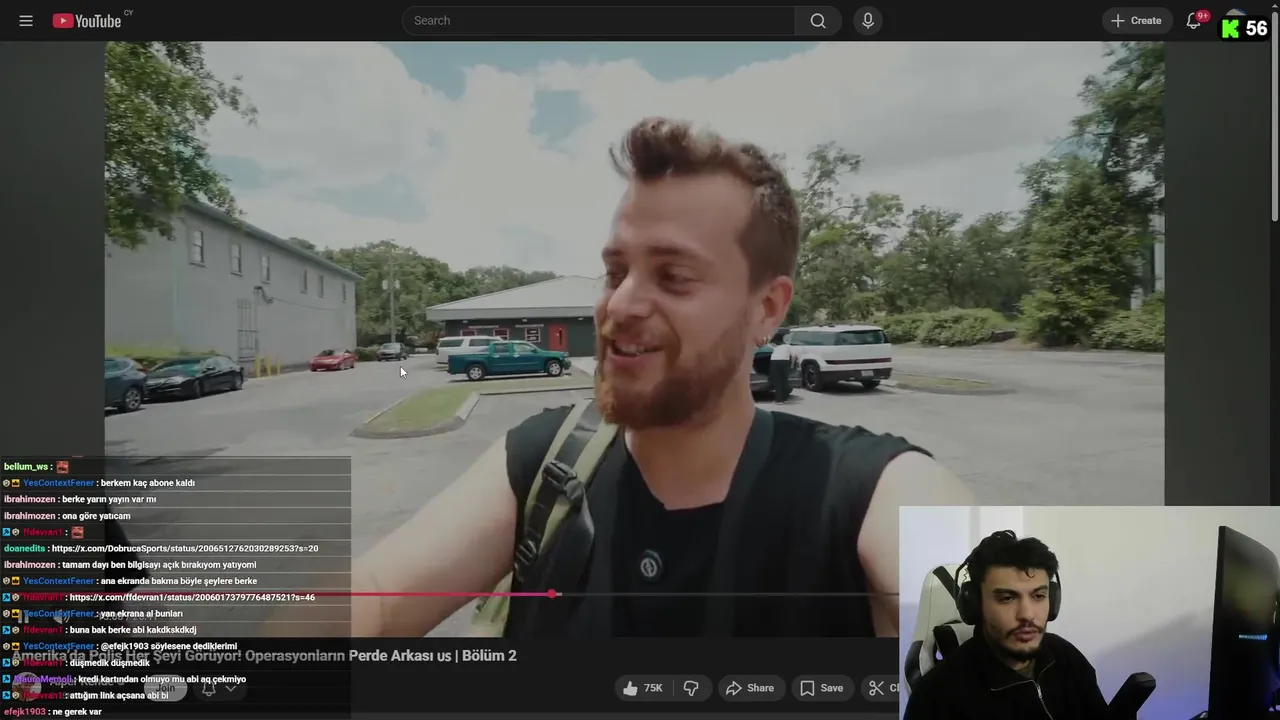
Task: Seek using the red progress bar scrubber
Action: 552,594
